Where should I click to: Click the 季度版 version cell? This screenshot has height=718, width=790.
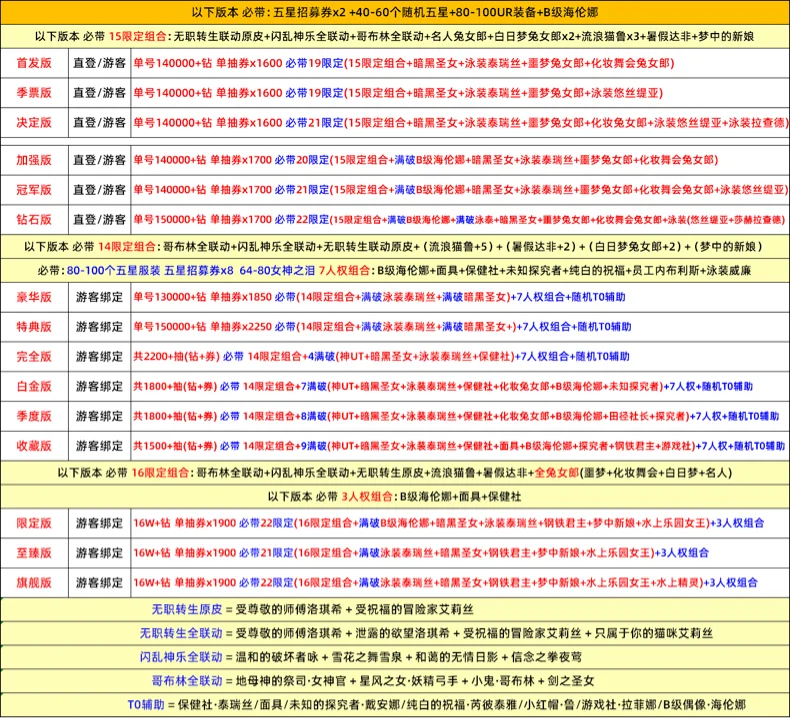(34, 415)
